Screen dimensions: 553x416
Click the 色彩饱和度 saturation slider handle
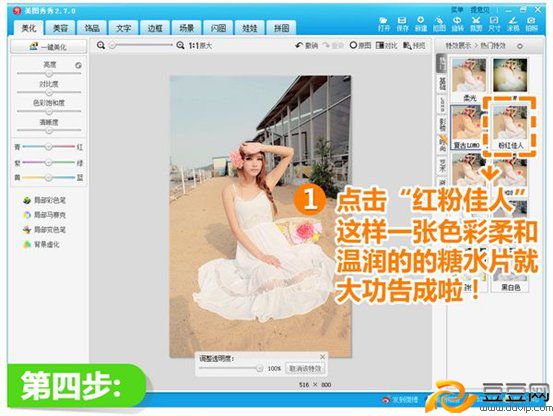49,111
